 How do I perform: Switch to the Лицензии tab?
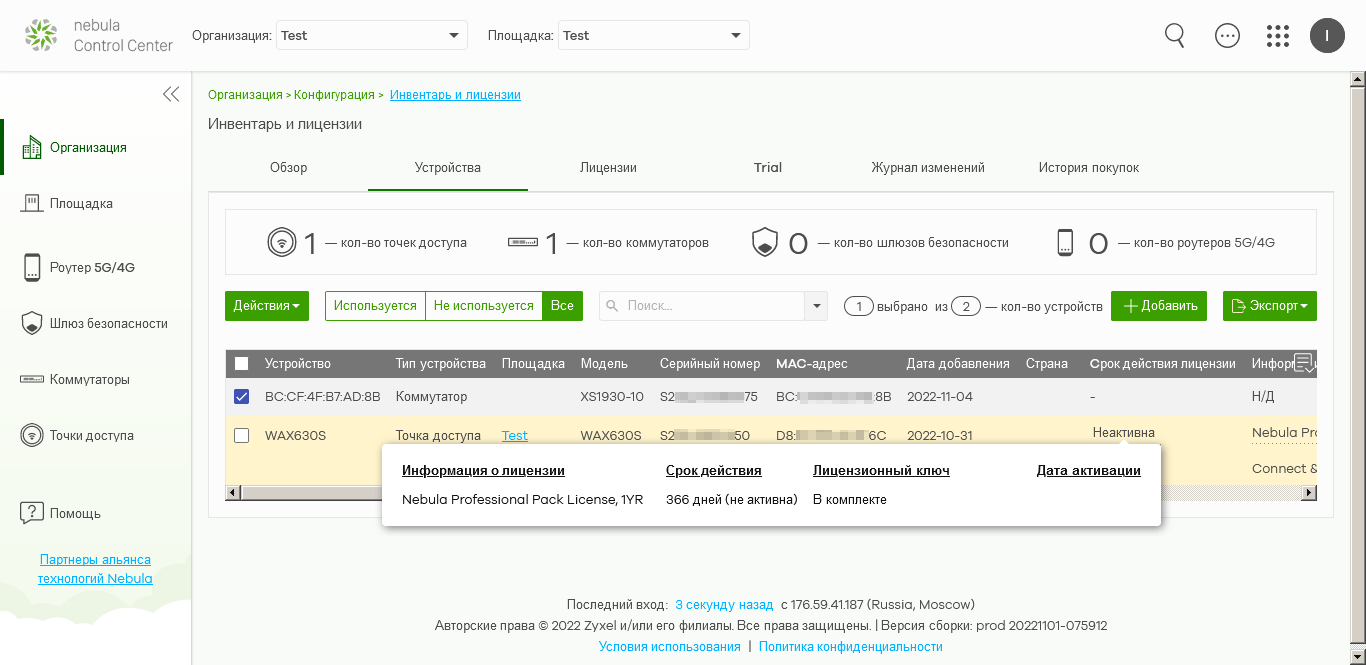pos(608,168)
